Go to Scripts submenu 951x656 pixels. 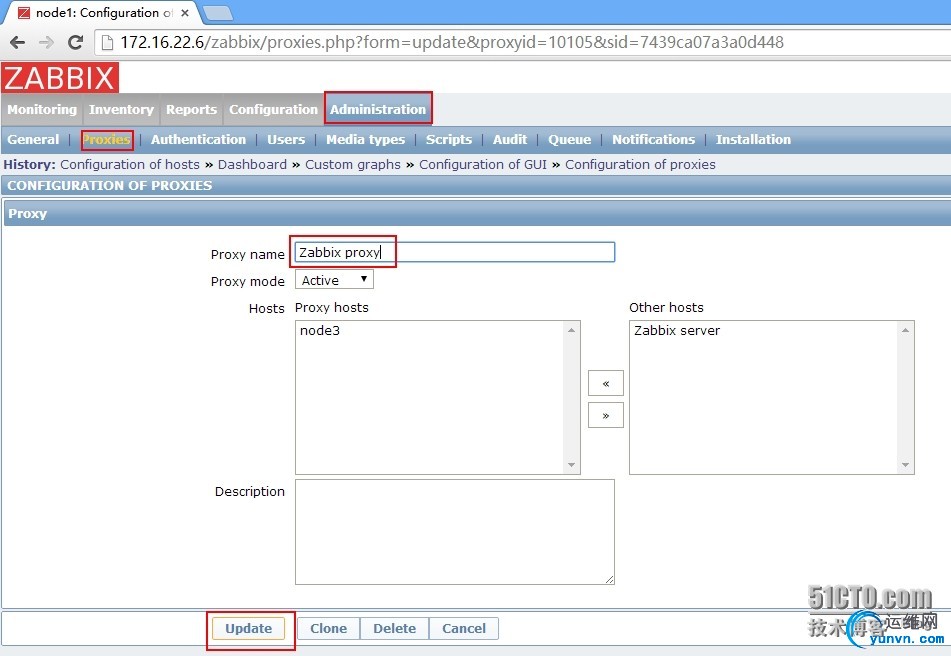(x=449, y=139)
